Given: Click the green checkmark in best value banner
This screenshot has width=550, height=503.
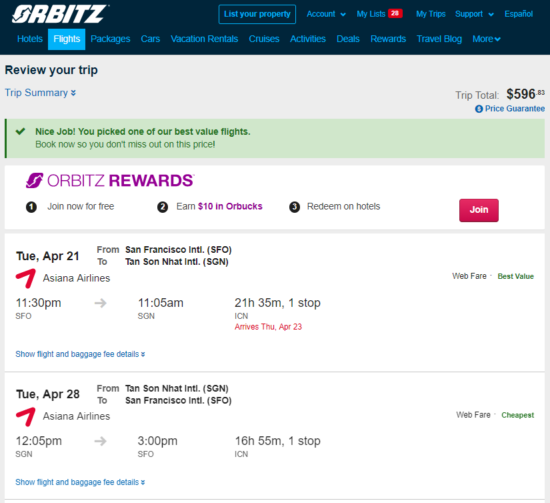Looking at the screenshot, I should 20,132.
